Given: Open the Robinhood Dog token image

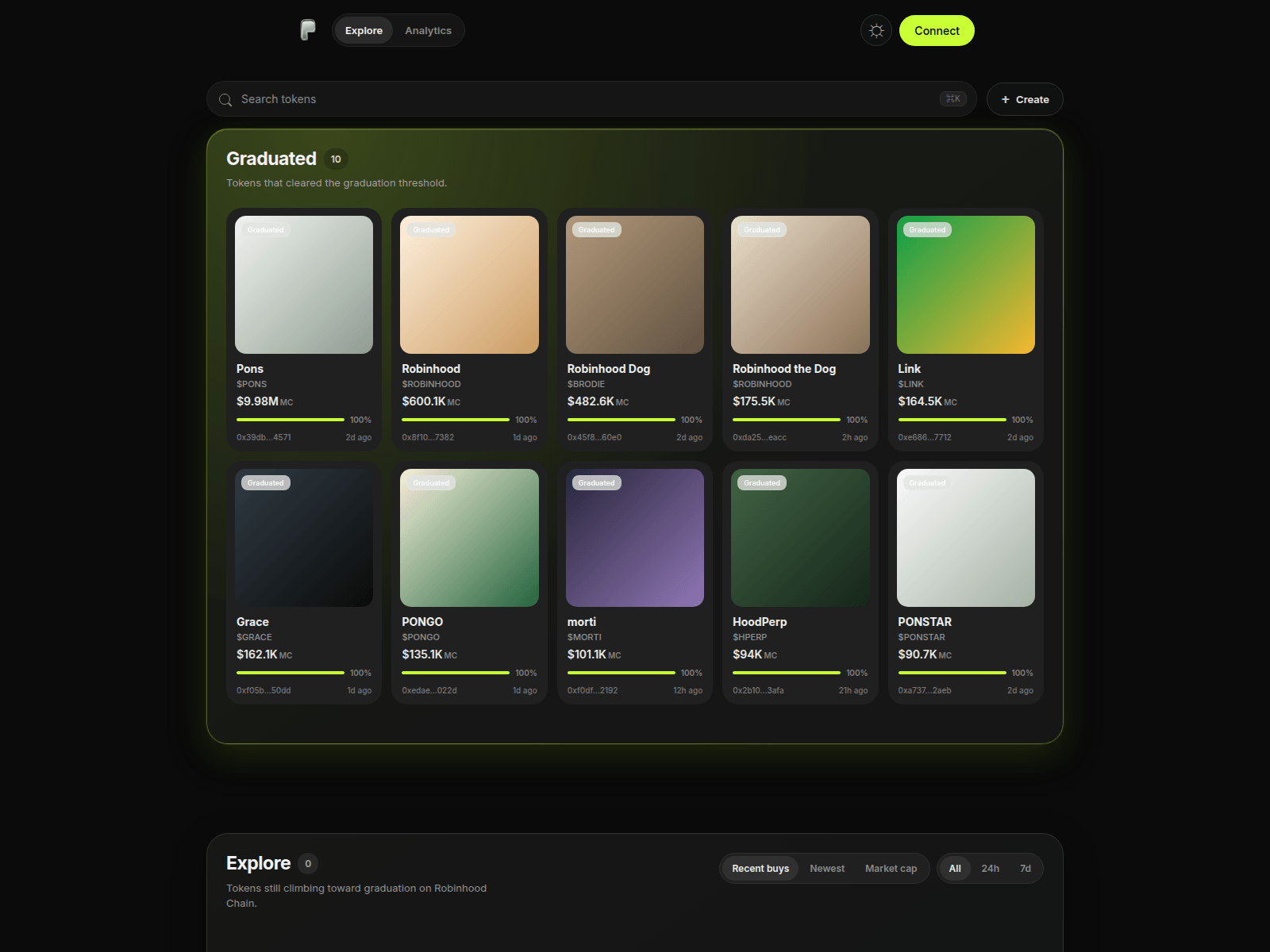Looking at the screenshot, I should pos(635,285).
